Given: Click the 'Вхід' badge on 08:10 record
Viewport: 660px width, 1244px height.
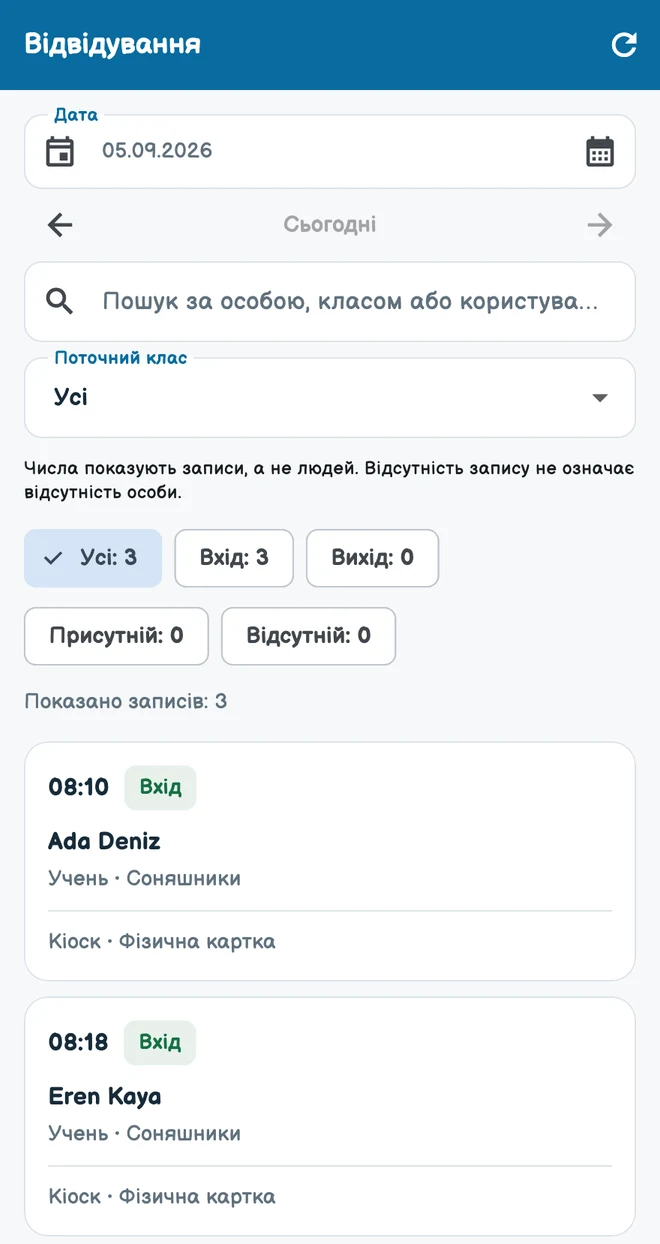Looking at the screenshot, I should pos(160,788).
